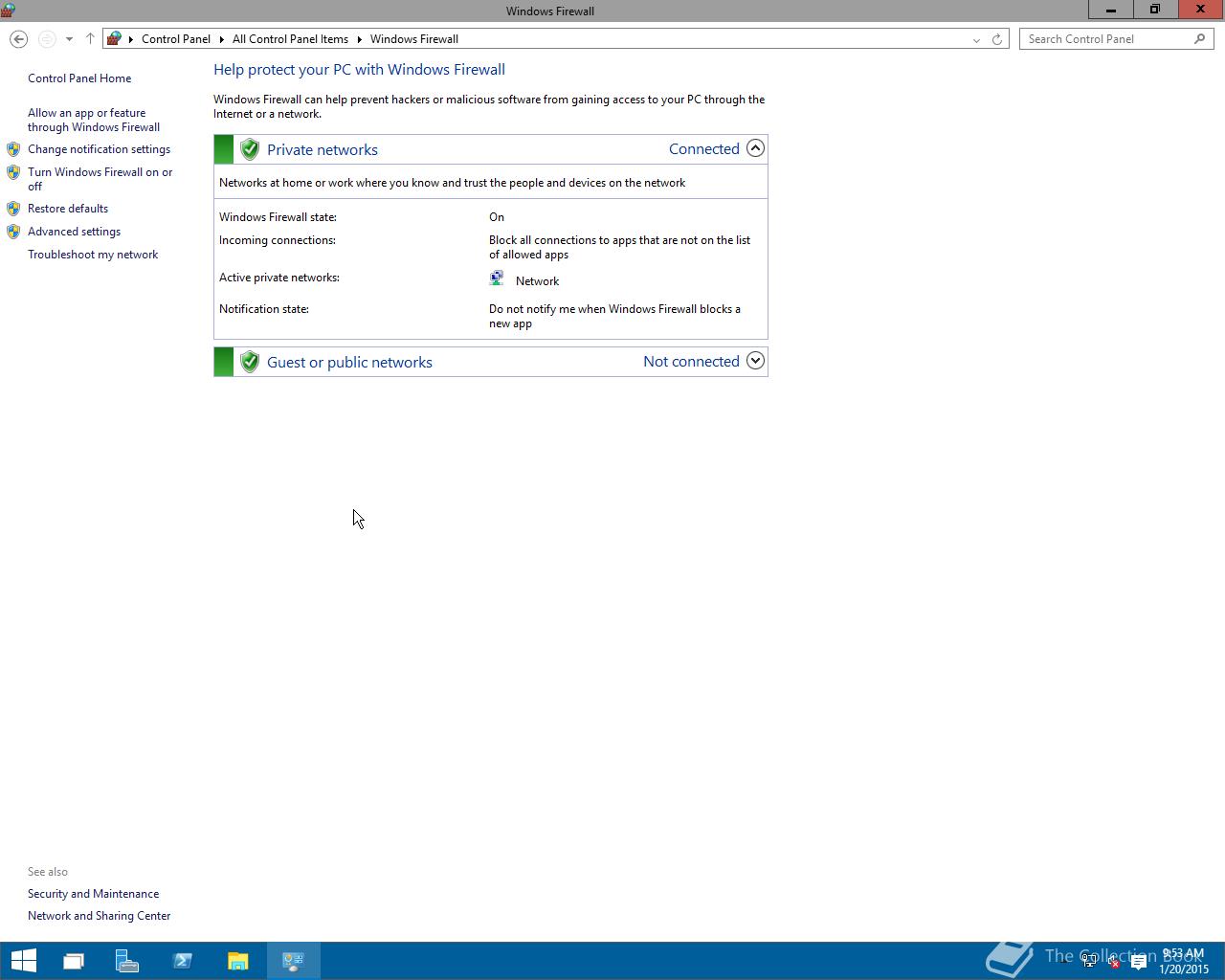Screen dimensions: 1225x980
Task: Click the Connected status text
Action: coord(704,148)
